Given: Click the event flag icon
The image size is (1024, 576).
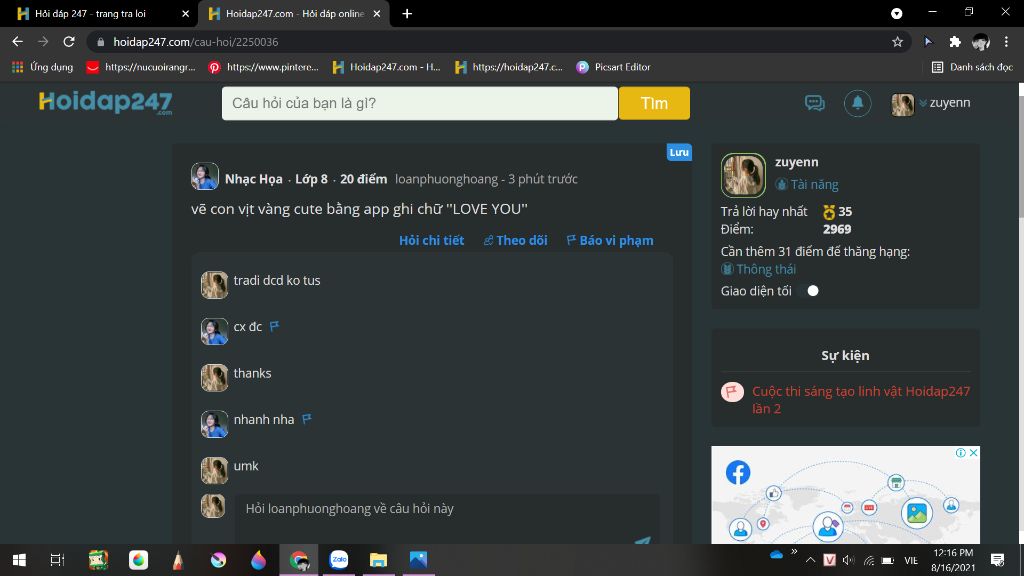Looking at the screenshot, I should point(732,392).
